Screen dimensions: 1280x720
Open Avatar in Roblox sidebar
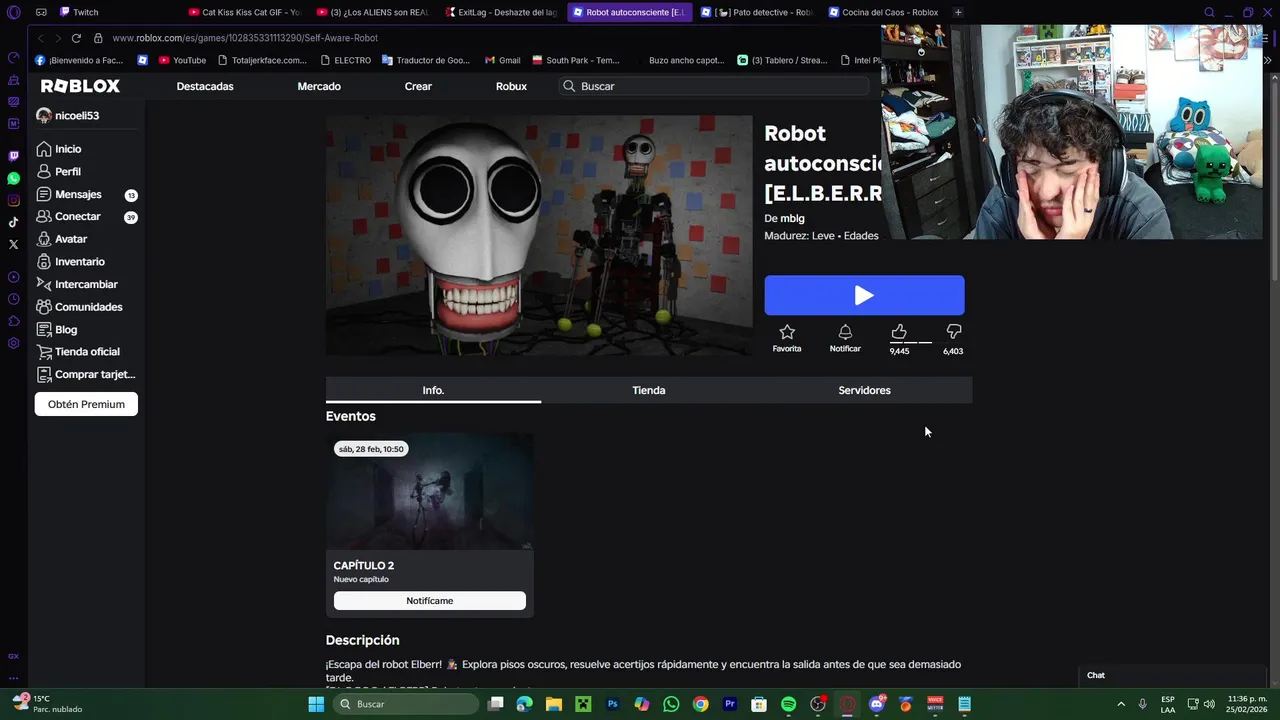(x=71, y=239)
